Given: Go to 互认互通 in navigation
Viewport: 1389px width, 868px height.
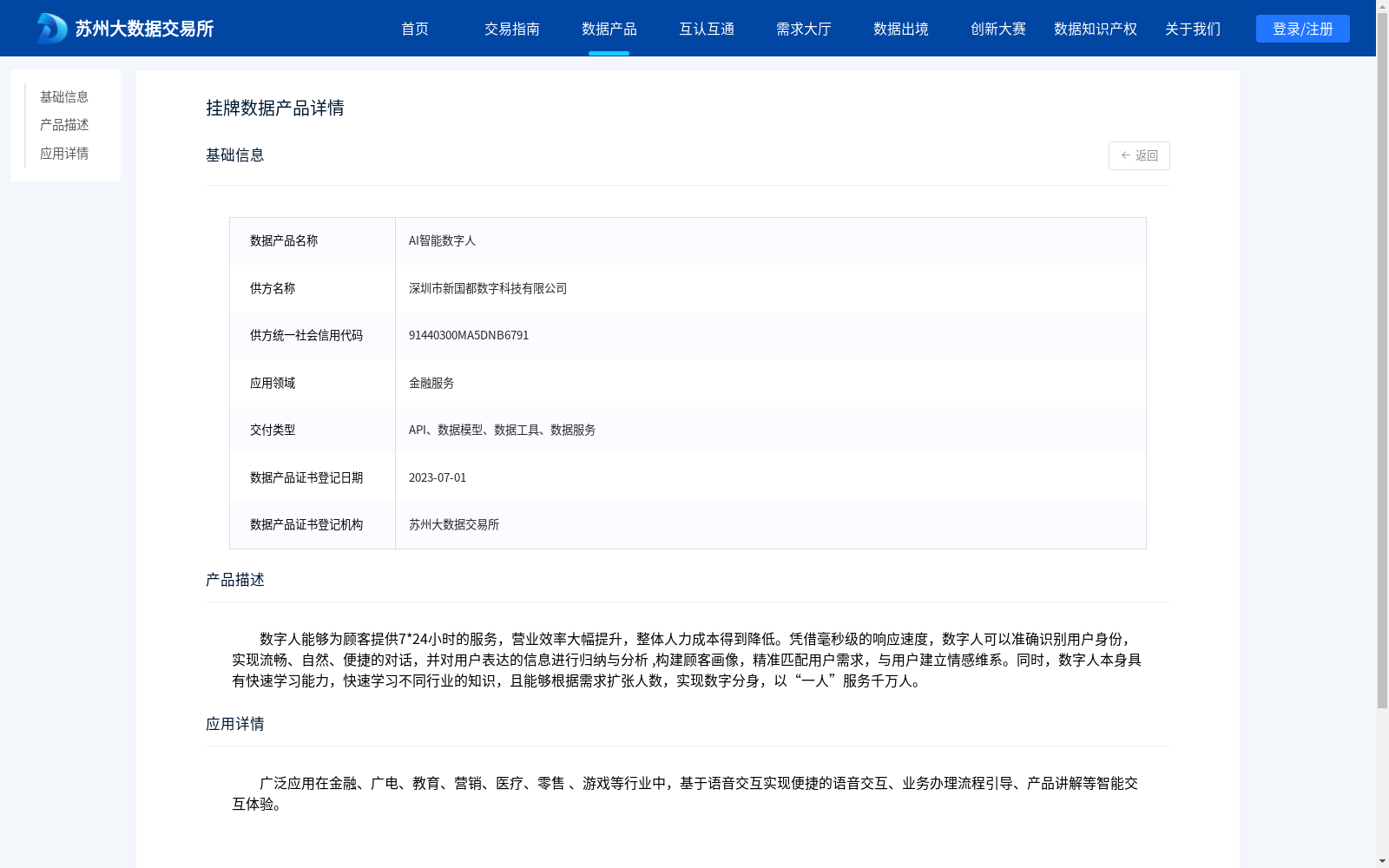Looking at the screenshot, I should 707,29.
